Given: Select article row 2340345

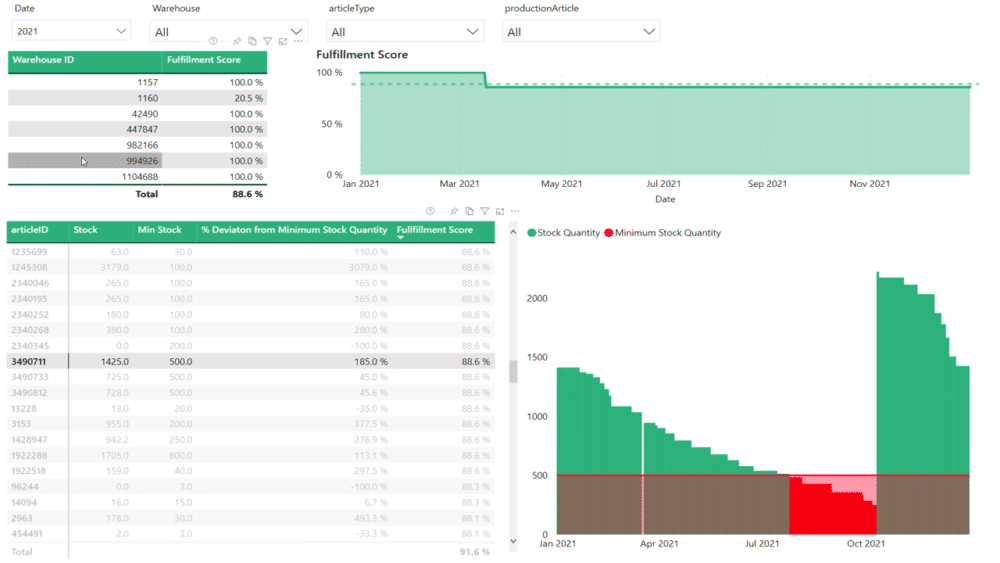Looking at the screenshot, I should point(251,346).
